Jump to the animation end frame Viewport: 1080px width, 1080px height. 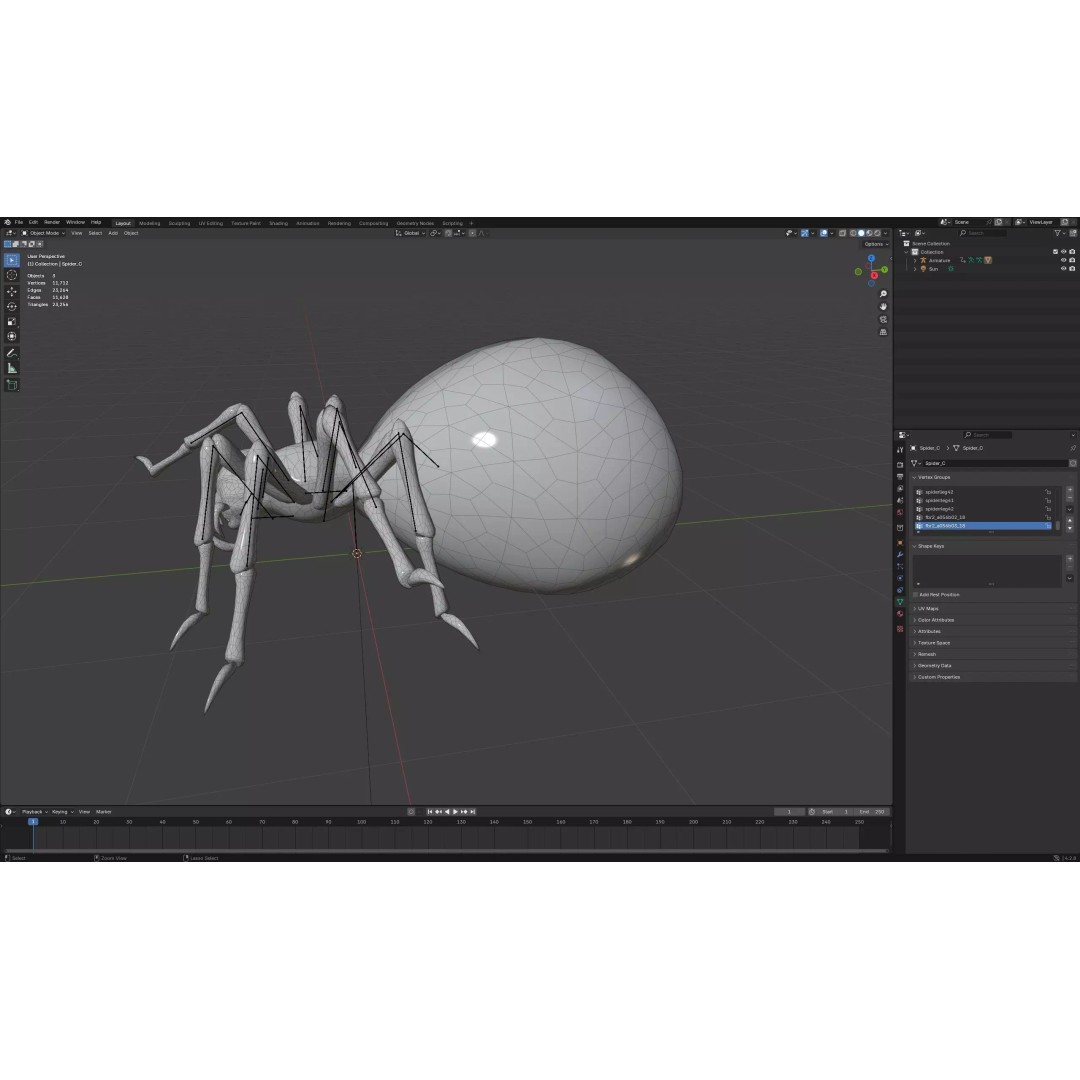pos(472,812)
